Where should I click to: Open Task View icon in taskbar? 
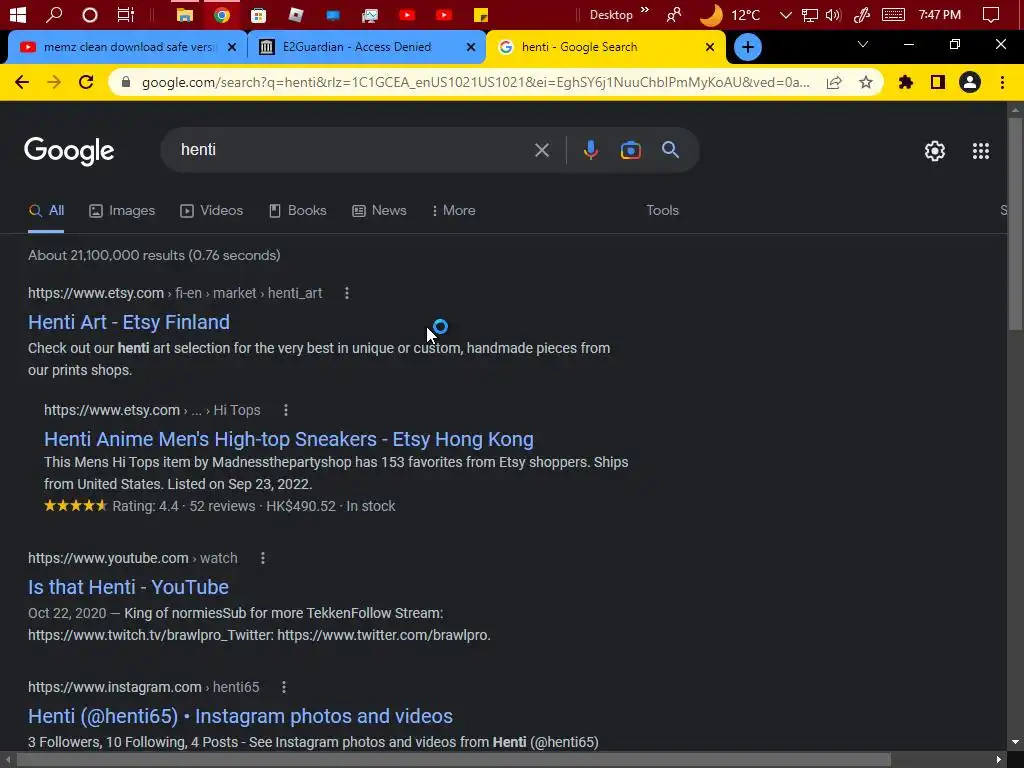tap(125, 14)
